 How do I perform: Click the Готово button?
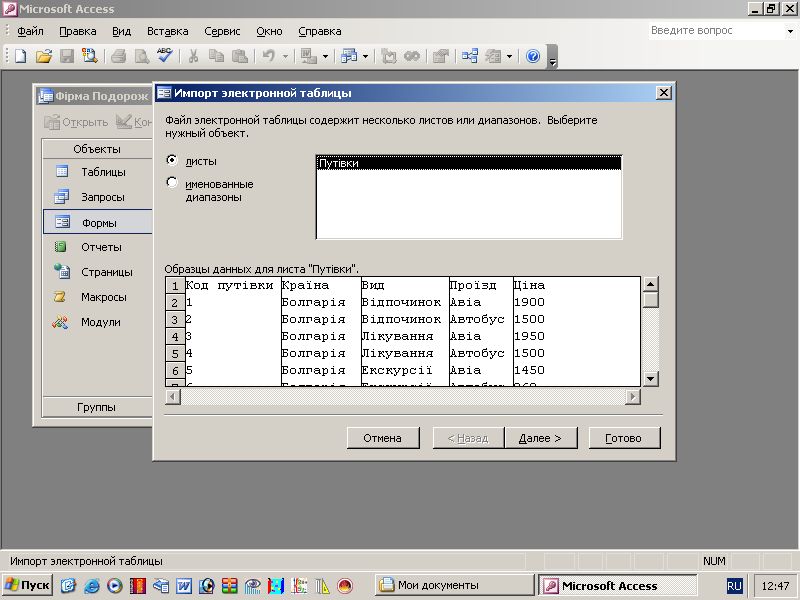click(x=624, y=438)
